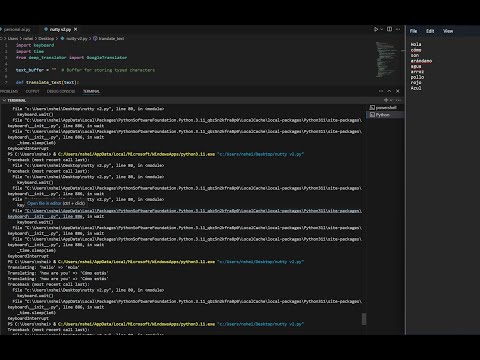
Task: Open the new terminal launch profile dropdown
Action: point(391,100)
